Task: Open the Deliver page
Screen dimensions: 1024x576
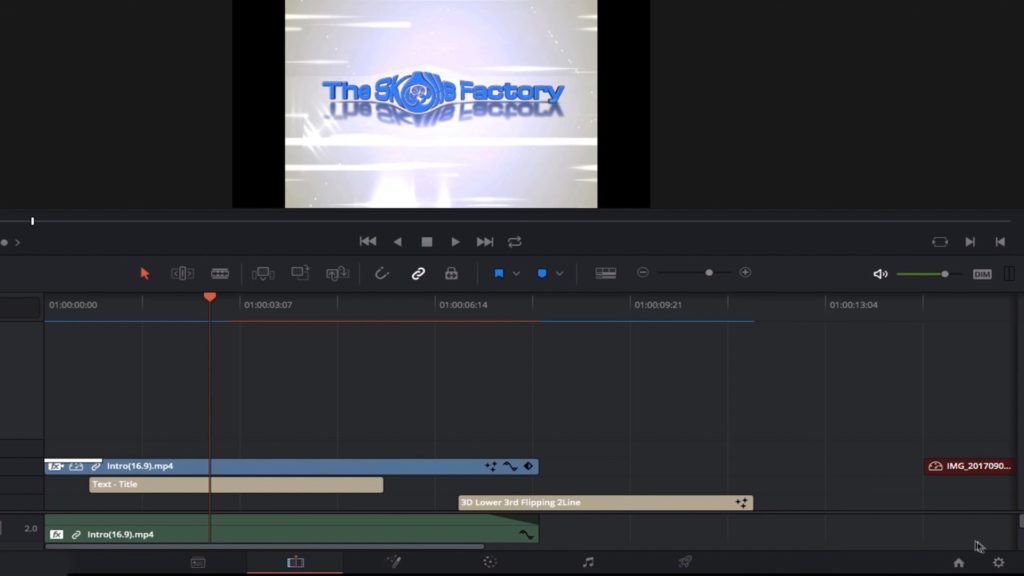Action: 687,562
